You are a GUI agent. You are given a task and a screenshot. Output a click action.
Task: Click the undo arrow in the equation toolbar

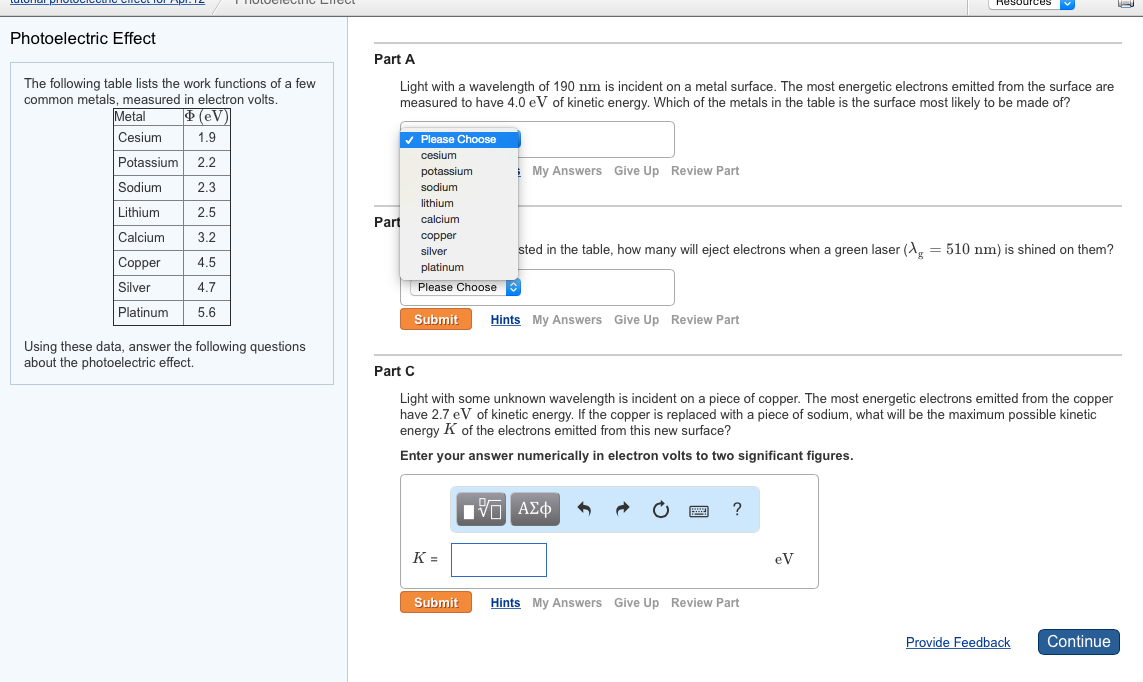[x=585, y=509]
